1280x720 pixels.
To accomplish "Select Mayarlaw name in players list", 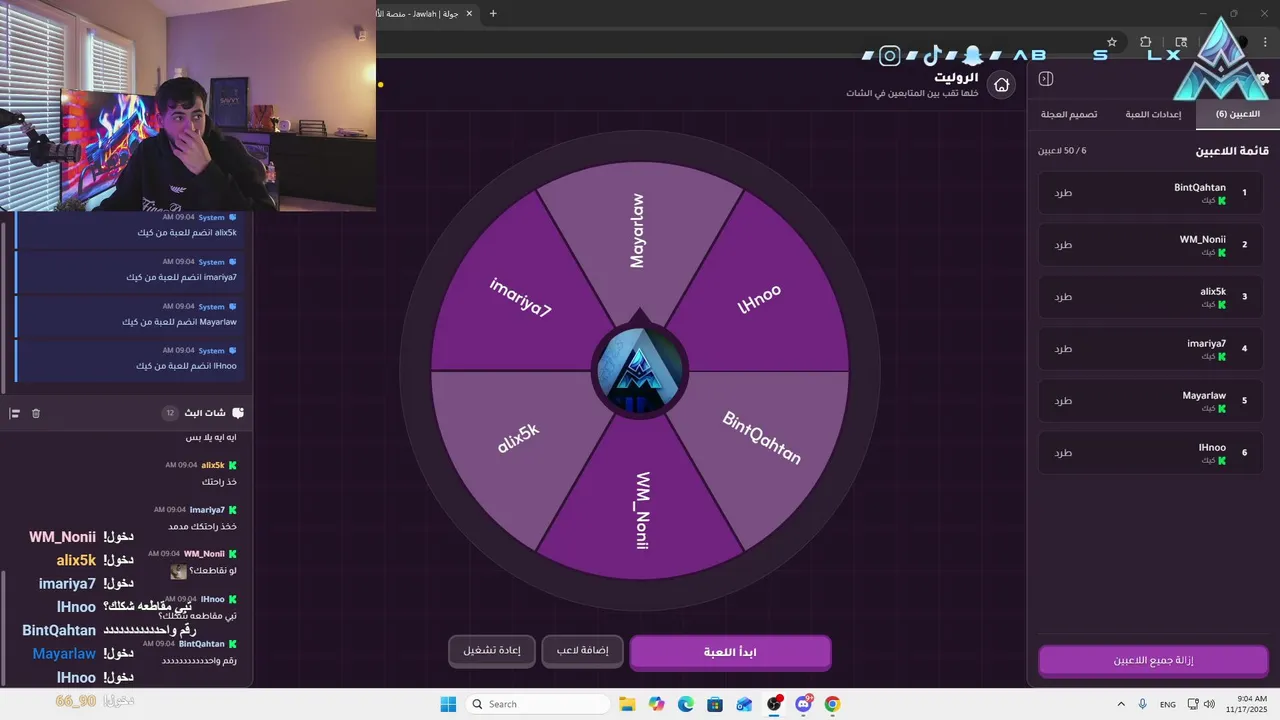I will click(1204, 395).
